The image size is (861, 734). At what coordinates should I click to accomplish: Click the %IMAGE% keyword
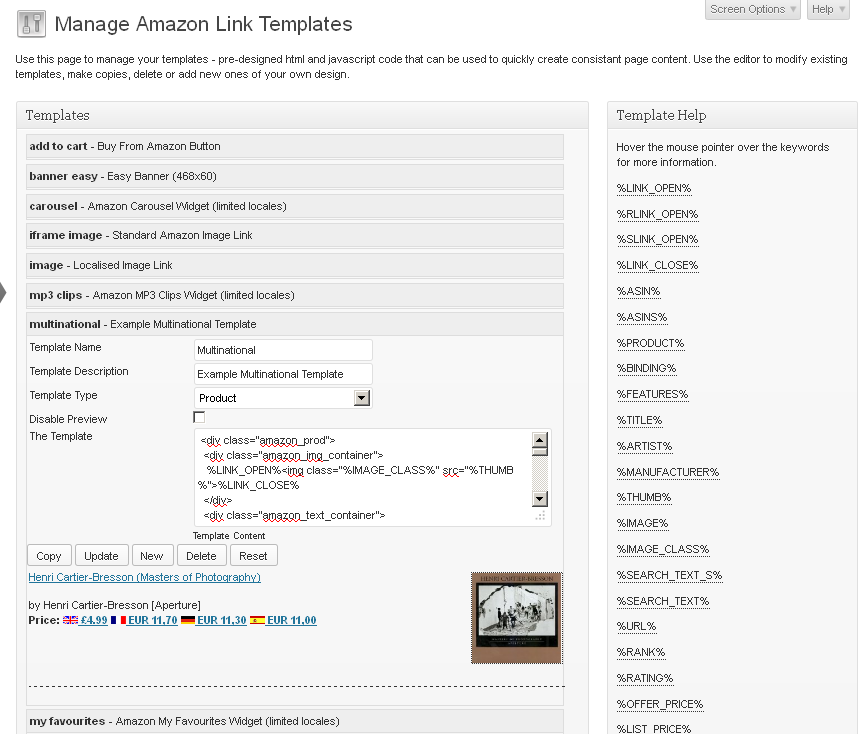642,523
